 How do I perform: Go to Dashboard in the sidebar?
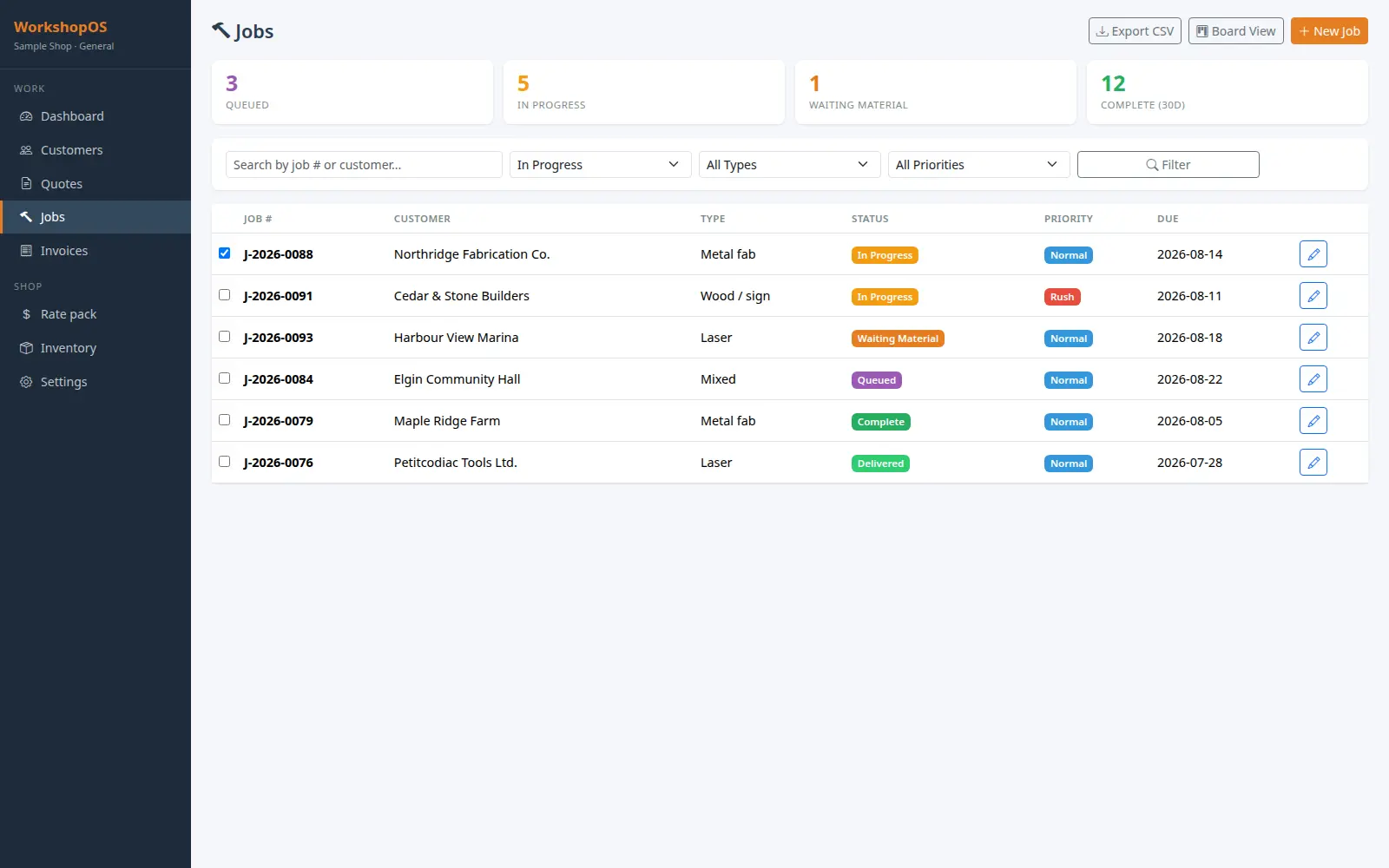[95, 116]
